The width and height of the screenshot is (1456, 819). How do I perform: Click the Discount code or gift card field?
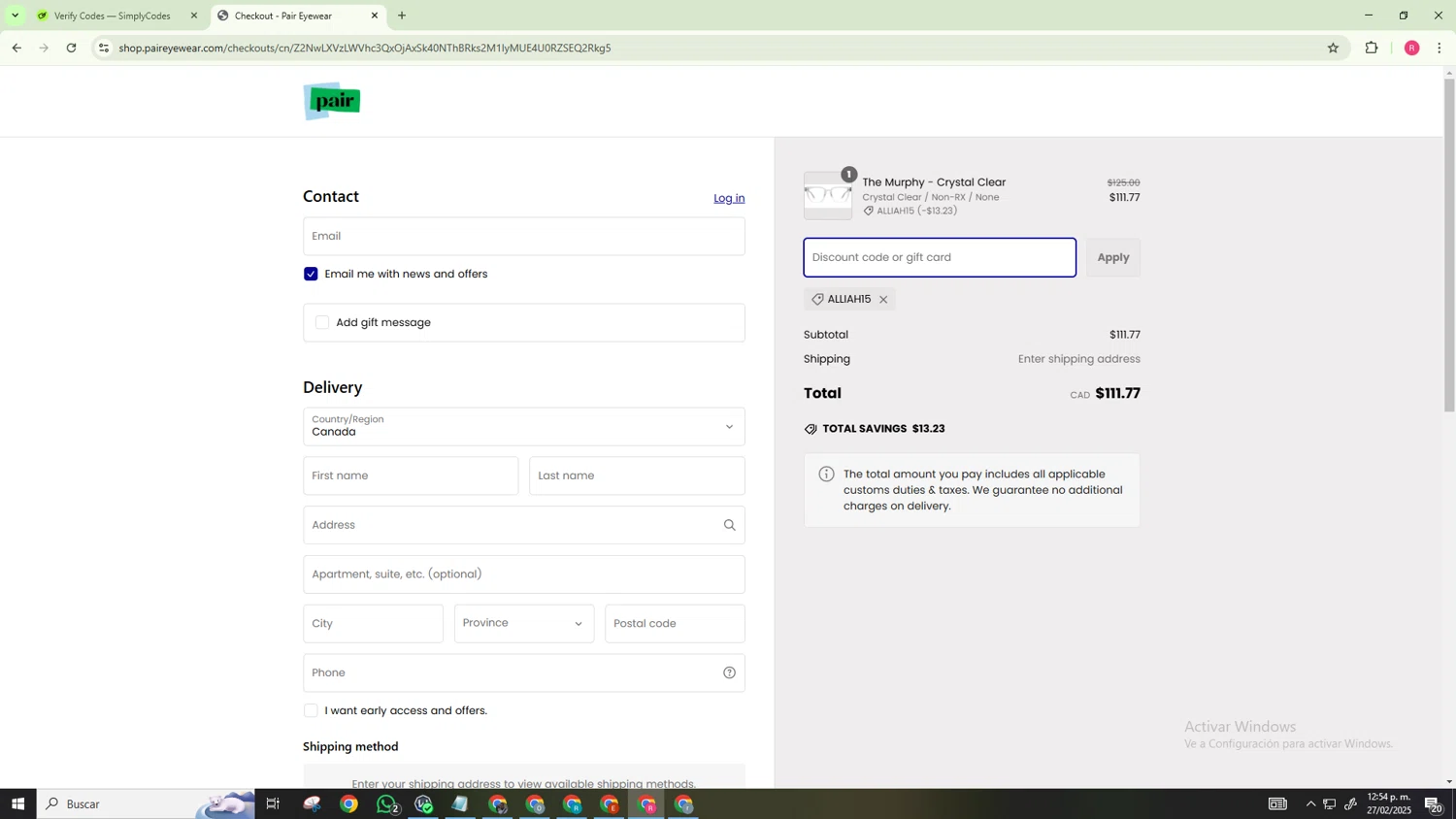(x=939, y=257)
